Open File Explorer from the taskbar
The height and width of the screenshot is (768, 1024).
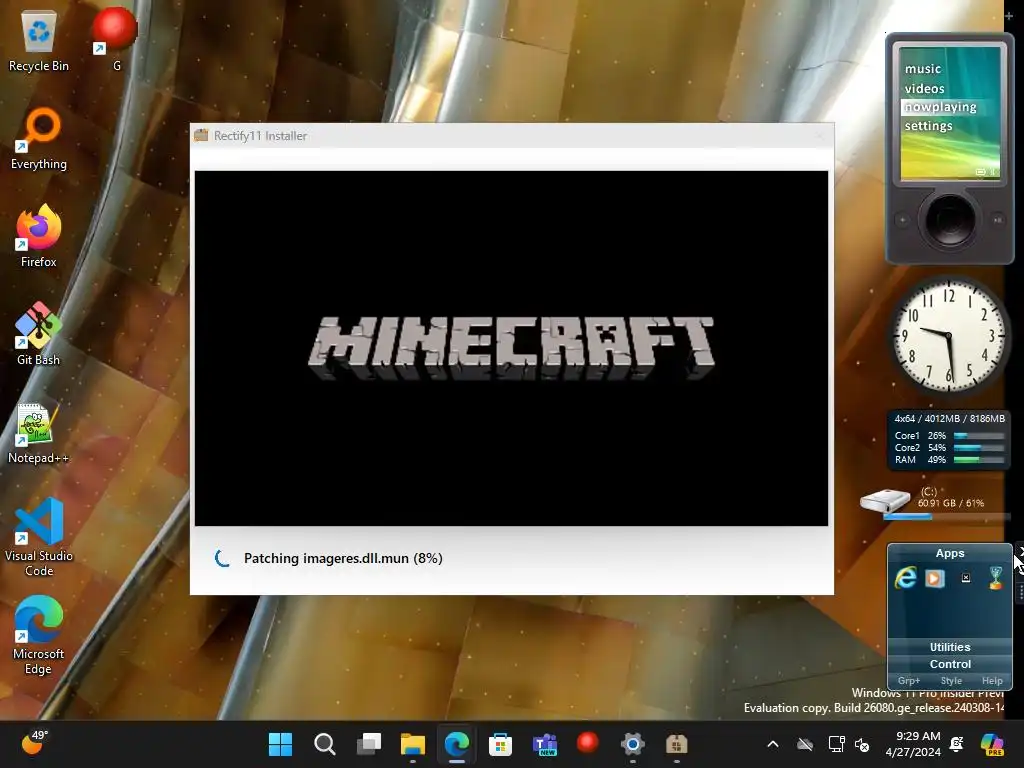tap(413, 744)
